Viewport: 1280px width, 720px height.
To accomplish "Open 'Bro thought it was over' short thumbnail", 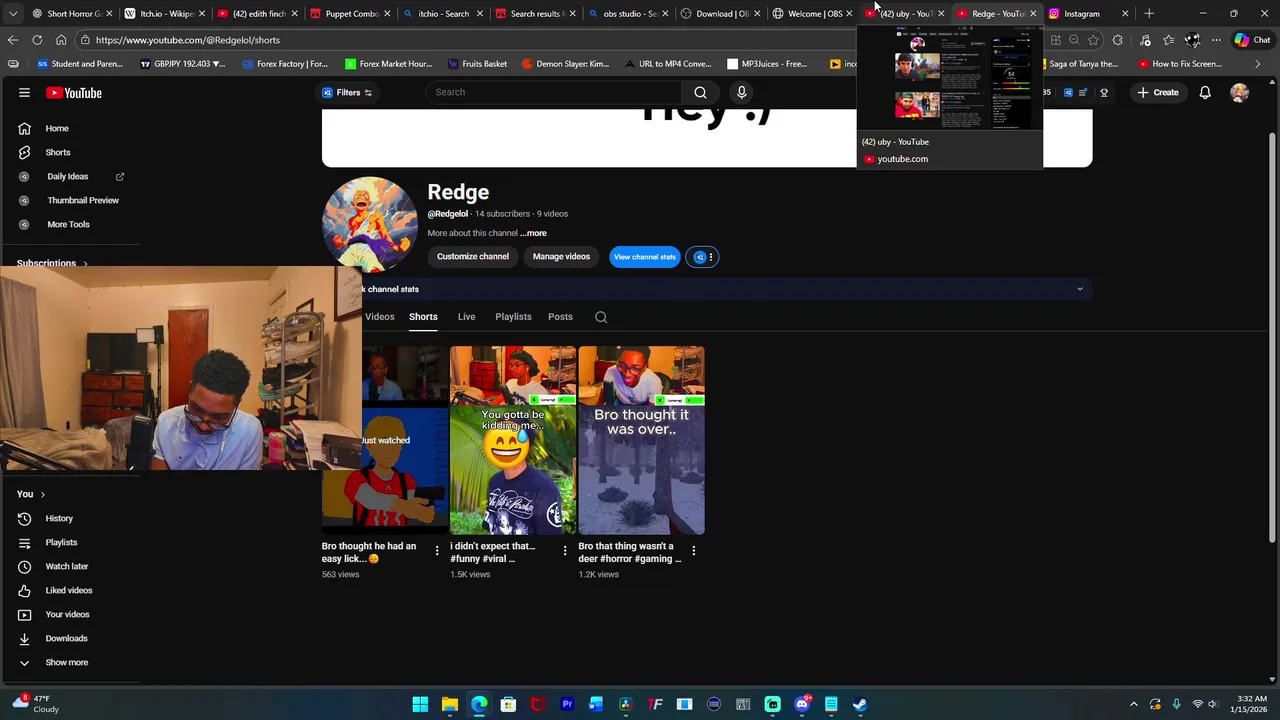I will [x=641, y=441].
